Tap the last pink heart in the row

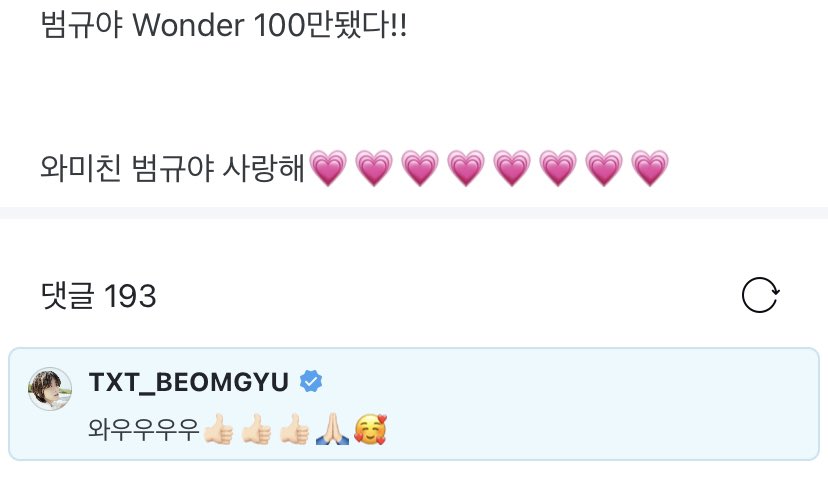pos(650,168)
